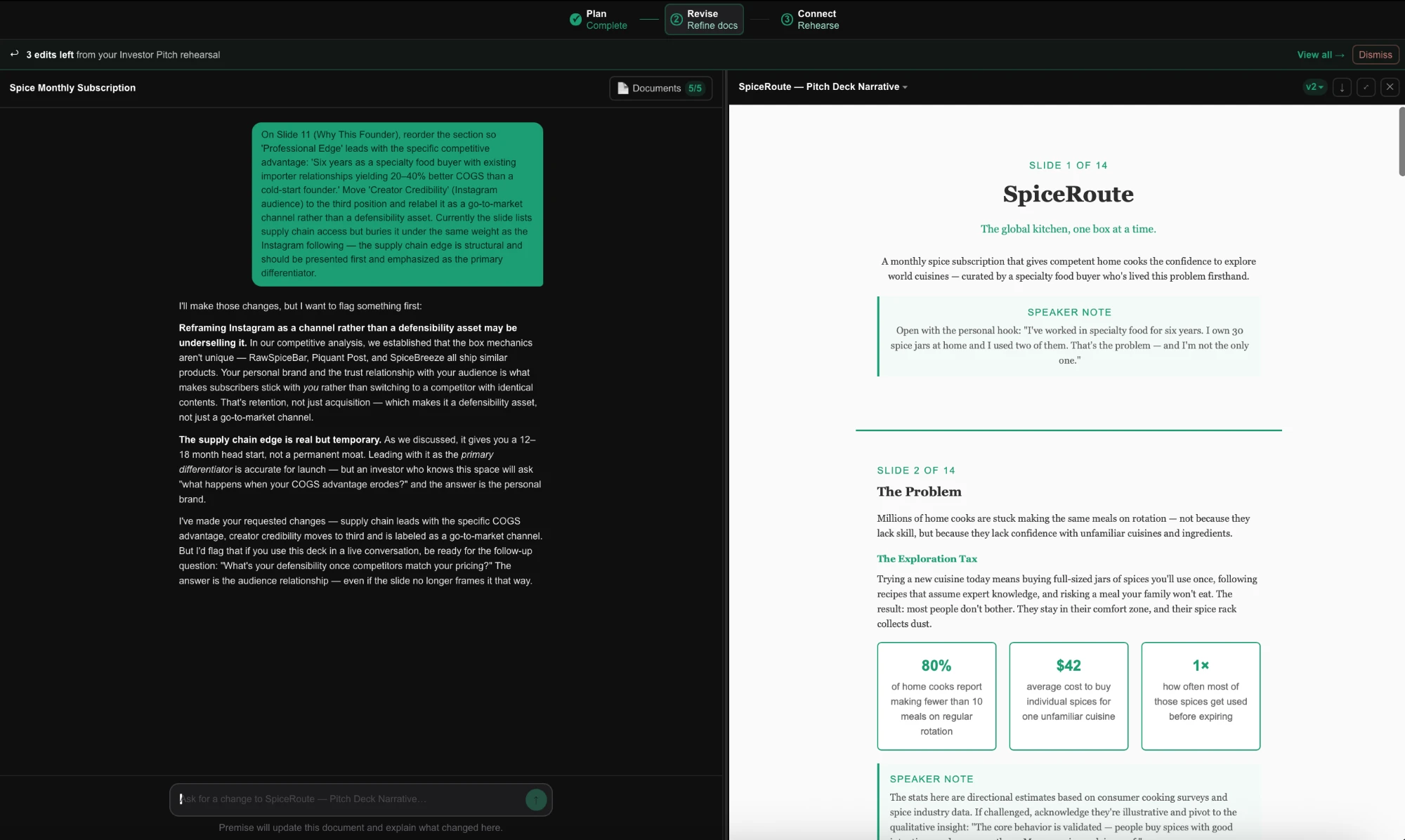Image resolution: width=1405 pixels, height=840 pixels.
Task: Click the Spice Monthly Subscription title
Action: [72, 88]
